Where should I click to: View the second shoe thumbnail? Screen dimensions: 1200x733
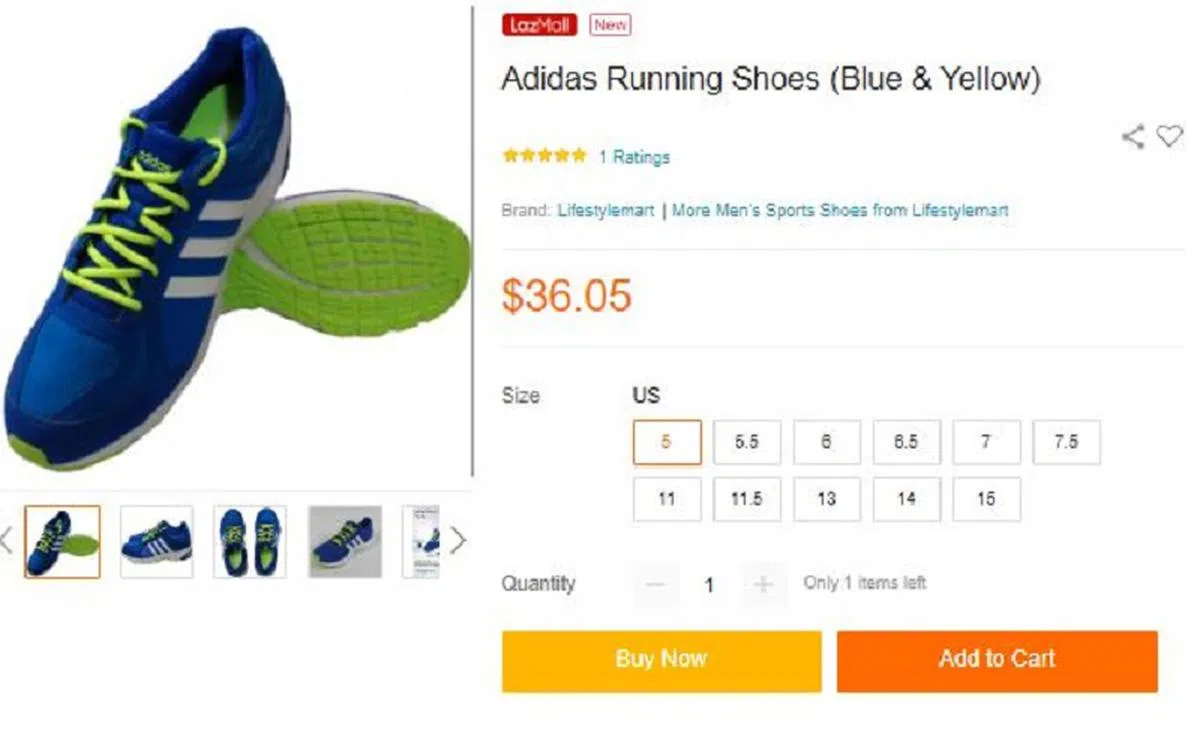click(x=157, y=541)
